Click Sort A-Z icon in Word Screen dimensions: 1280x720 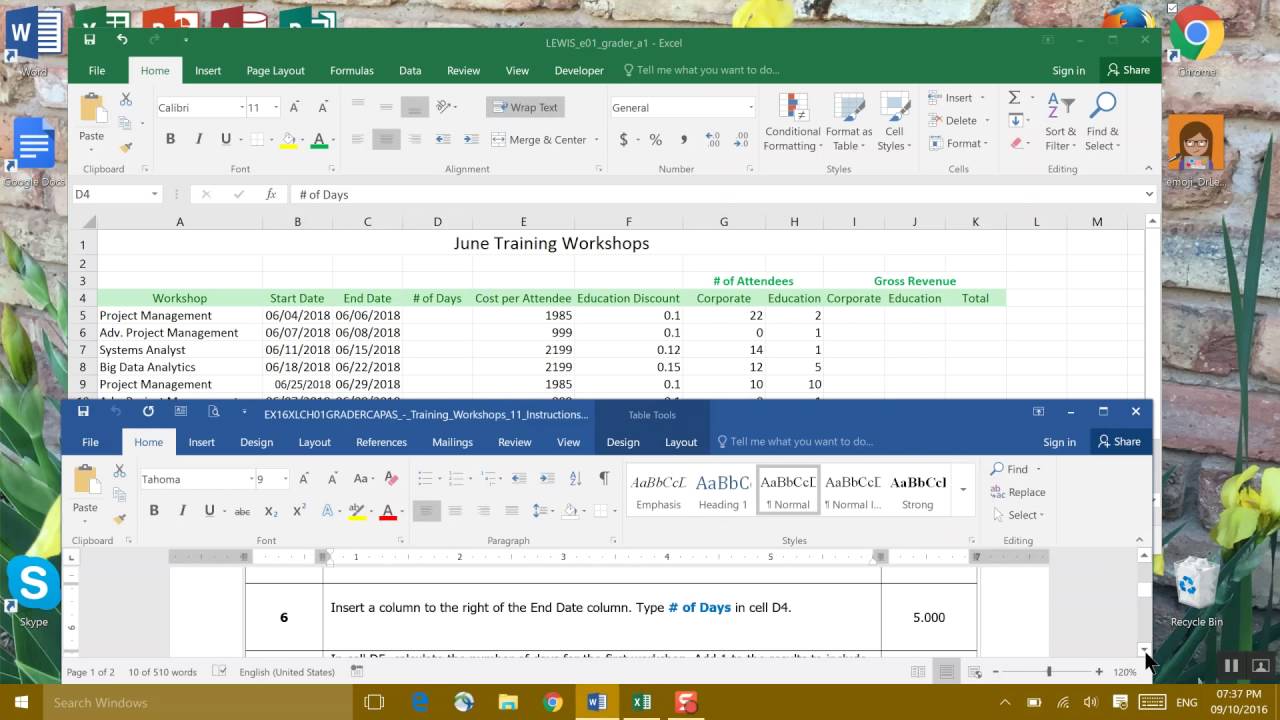576,478
